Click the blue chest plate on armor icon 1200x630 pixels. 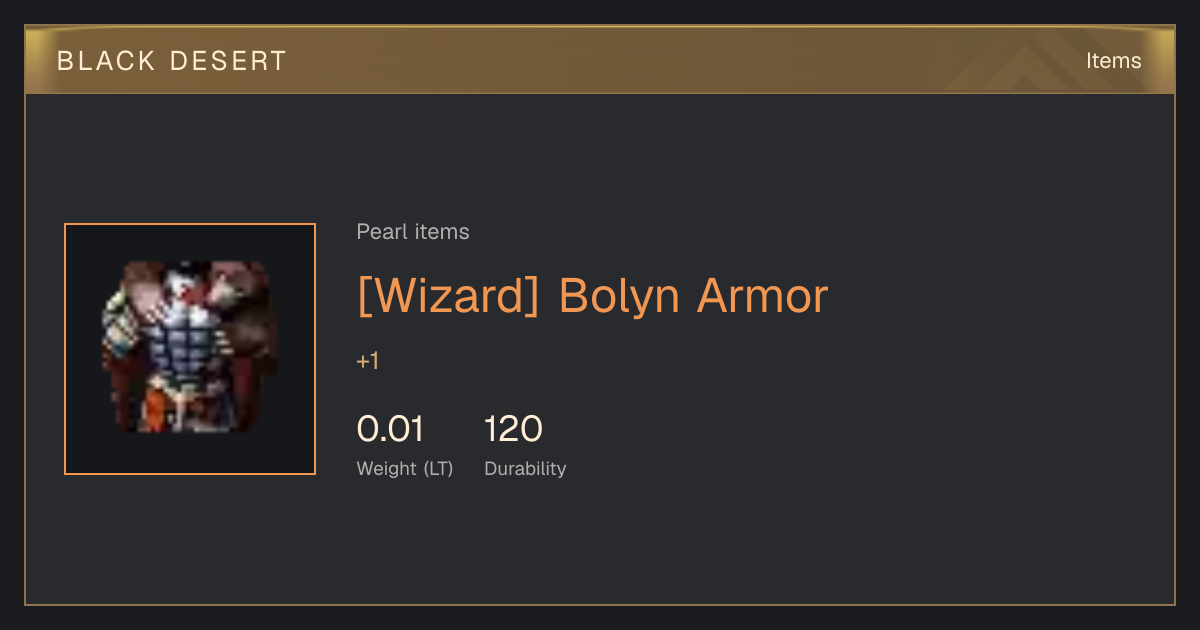[x=186, y=351]
